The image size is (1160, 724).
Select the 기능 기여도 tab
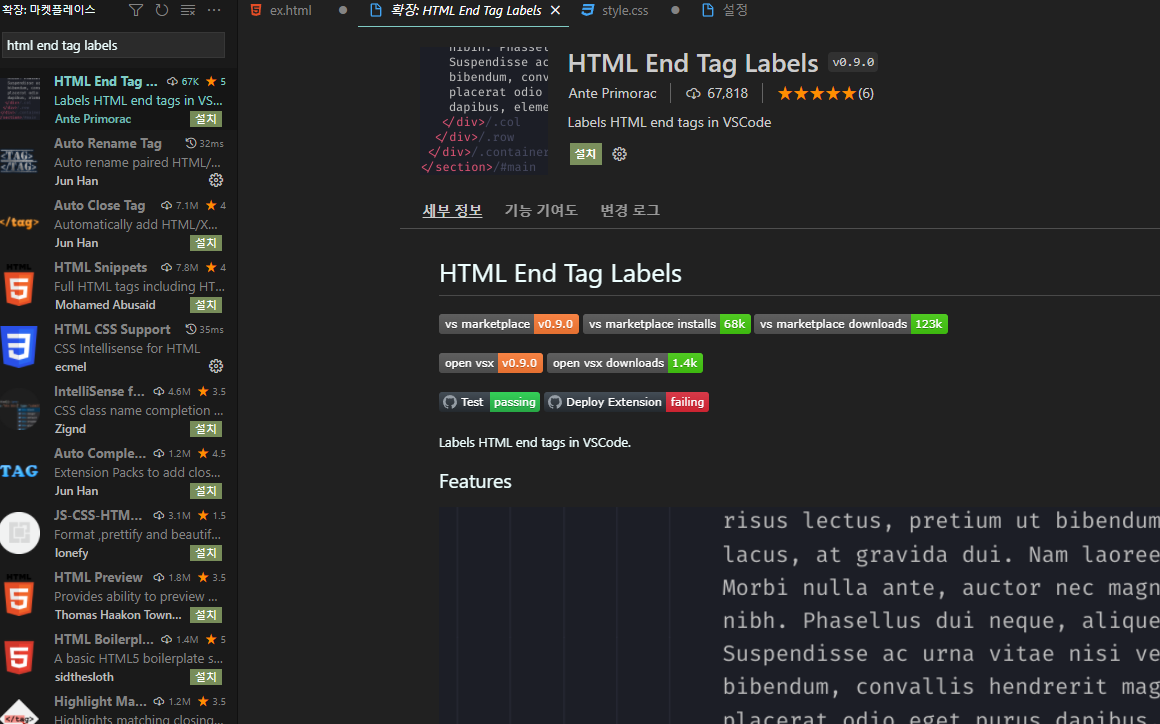(x=541, y=211)
